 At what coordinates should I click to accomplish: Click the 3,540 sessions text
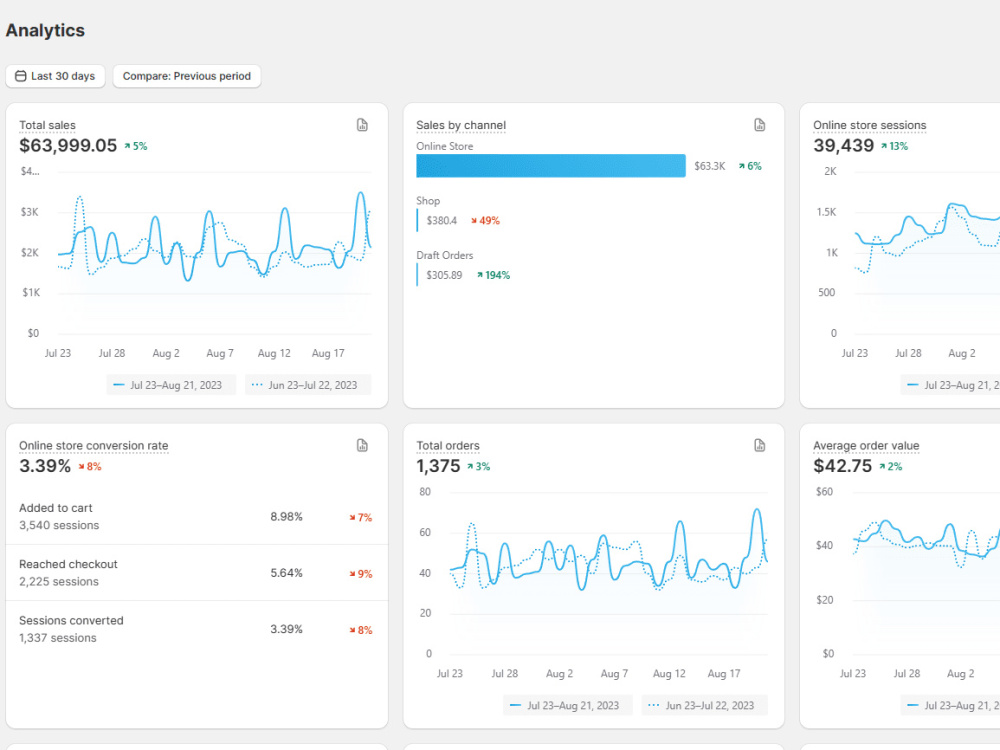59,525
